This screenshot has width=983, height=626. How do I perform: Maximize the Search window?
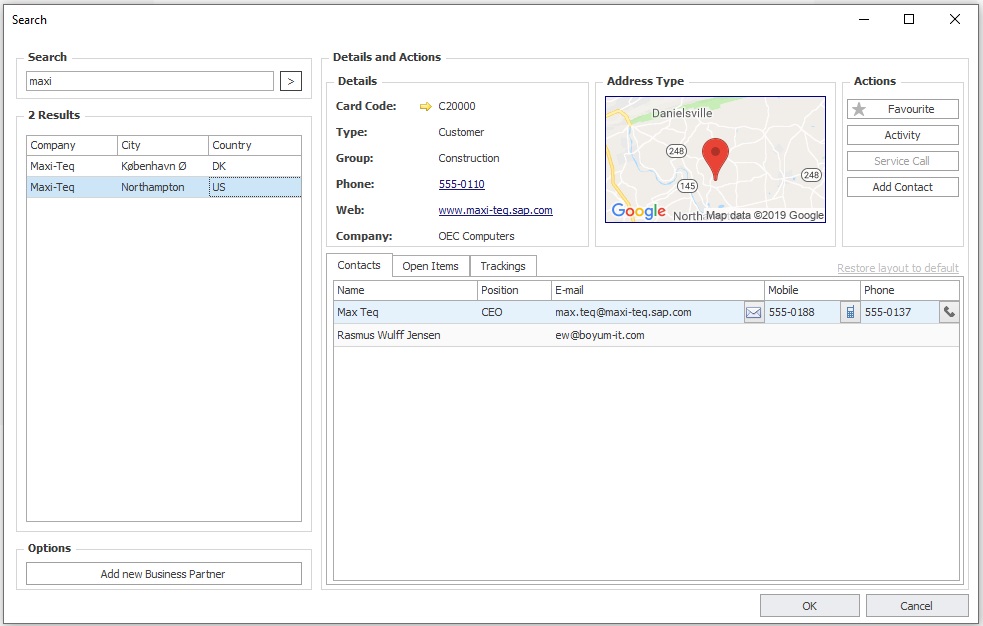point(909,19)
